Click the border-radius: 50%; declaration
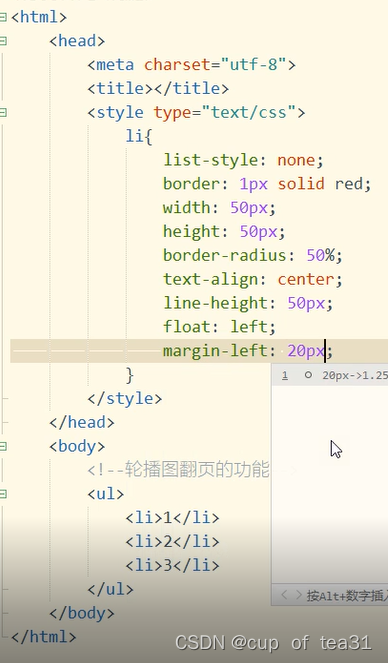The height and width of the screenshot is (663, 388). (253, 255)
